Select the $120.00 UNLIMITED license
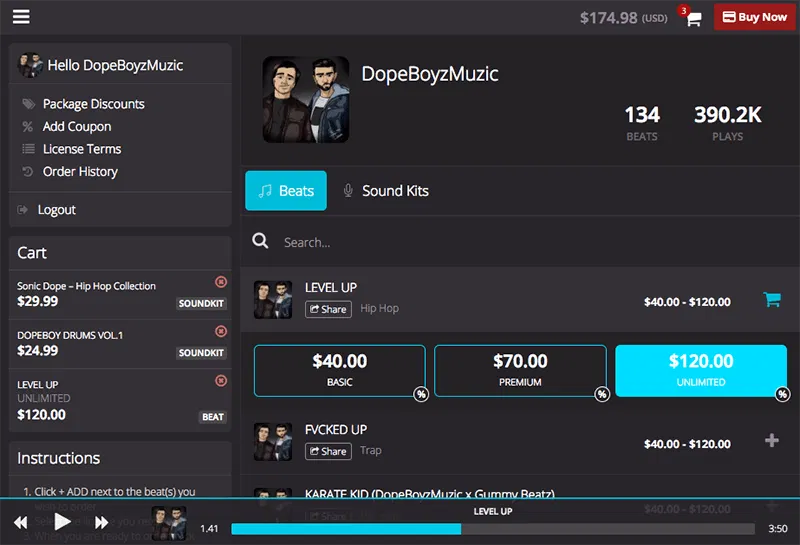The height and width of the screenshot is (545, 800). 701,370
